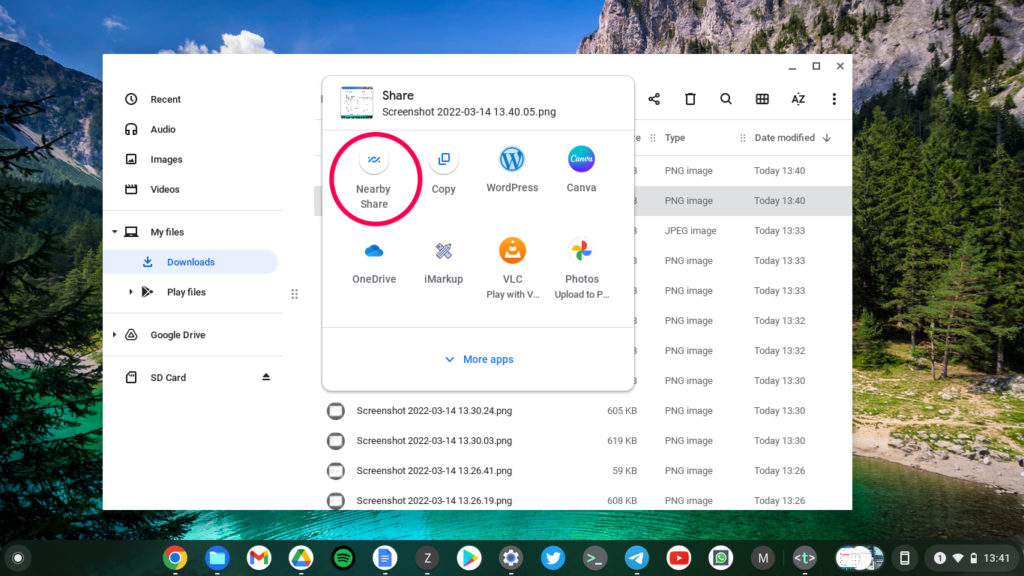Open Files app from the shelf
1024x576 pixels.
(217, 558)
